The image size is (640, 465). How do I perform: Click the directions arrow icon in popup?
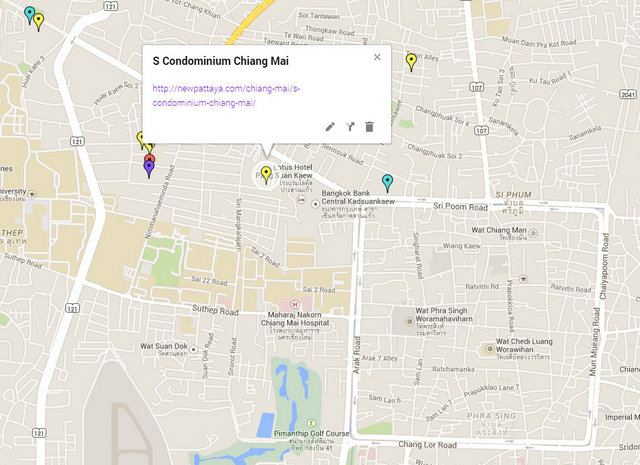coord(350,127)
